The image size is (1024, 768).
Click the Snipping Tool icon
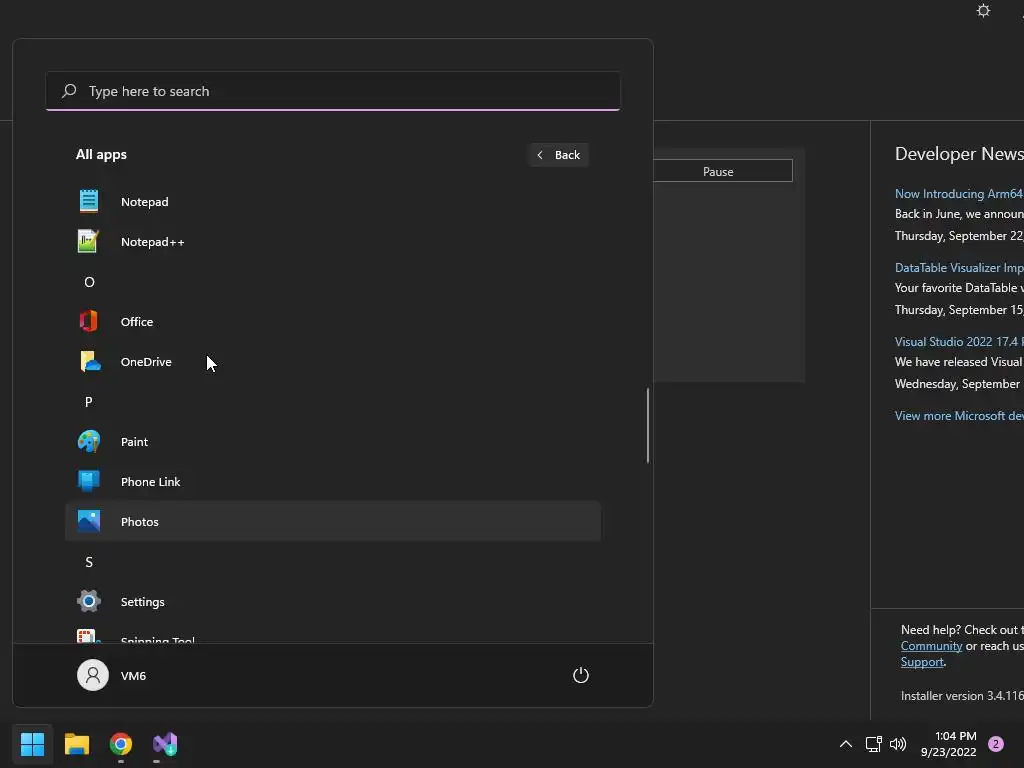click(88, 636)
